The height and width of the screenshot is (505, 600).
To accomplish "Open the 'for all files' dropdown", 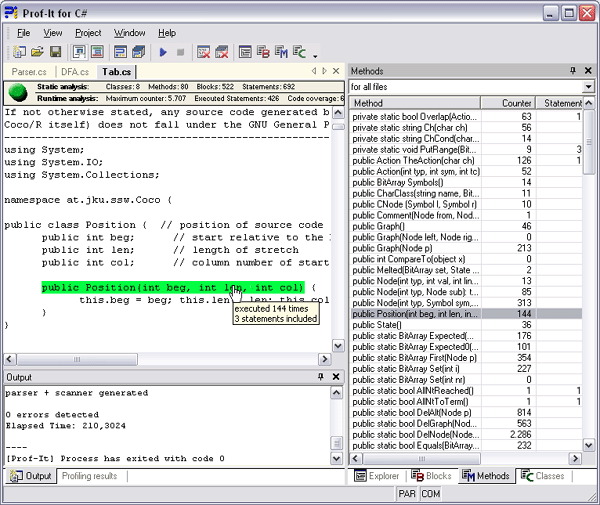I will click(x=588, y=87).
